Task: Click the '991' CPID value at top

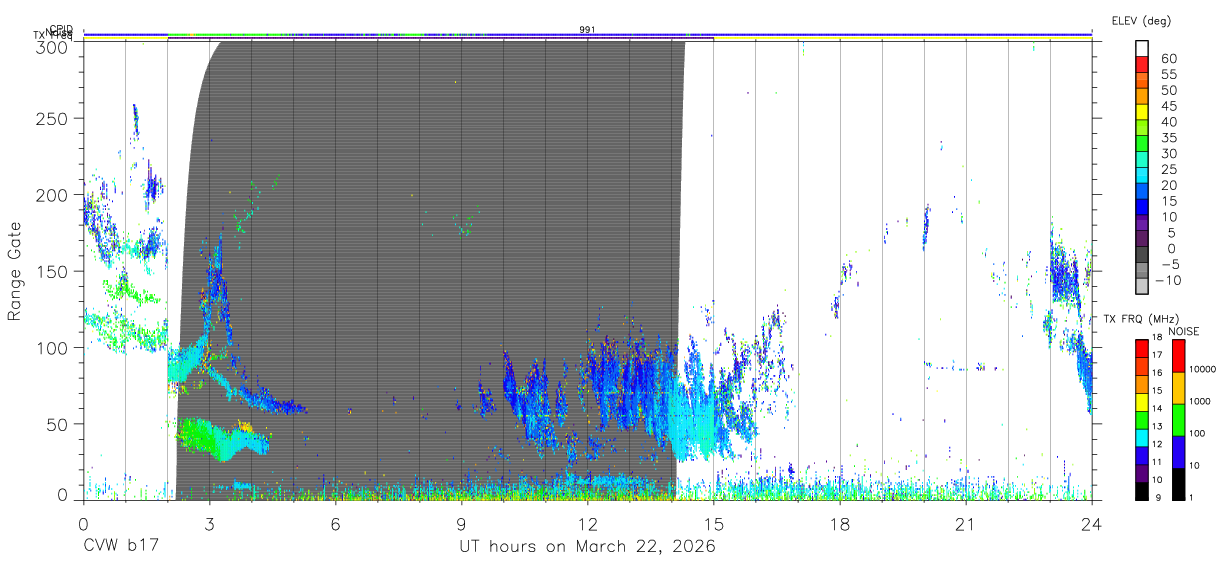Action: 587,30
